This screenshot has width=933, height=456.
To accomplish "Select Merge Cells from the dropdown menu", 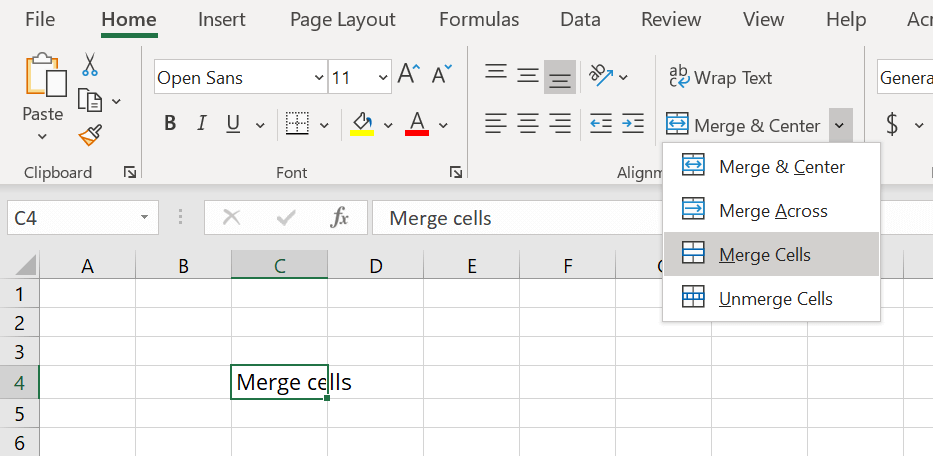I will tap(764, 255).
